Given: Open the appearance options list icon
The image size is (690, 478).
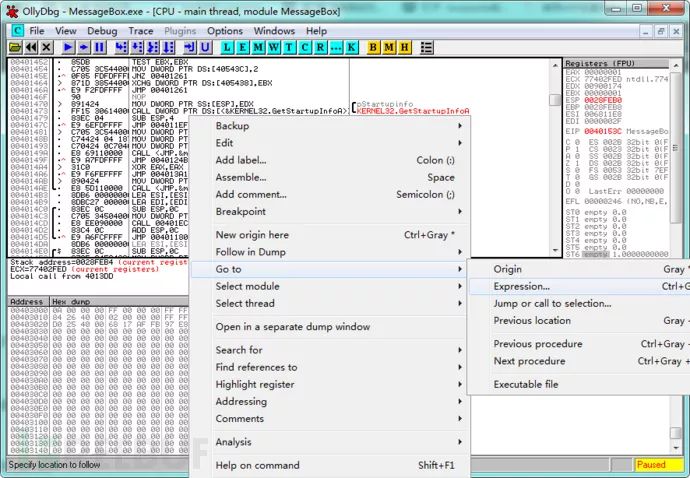Looking at the screenshot, I should 426,47.
